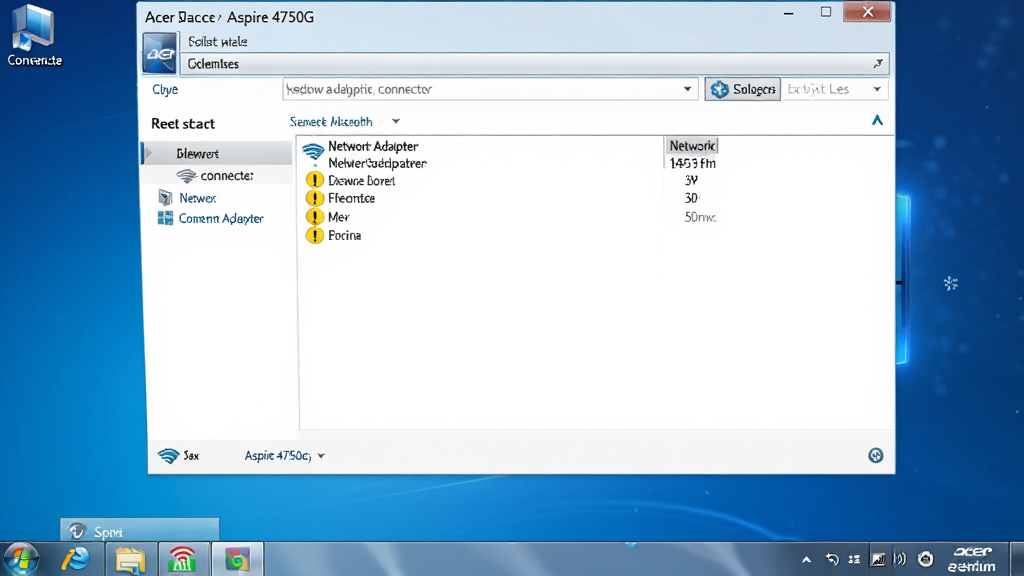Select the Mer row text
Screen dimensions: 1024x576
click(338, 217)
